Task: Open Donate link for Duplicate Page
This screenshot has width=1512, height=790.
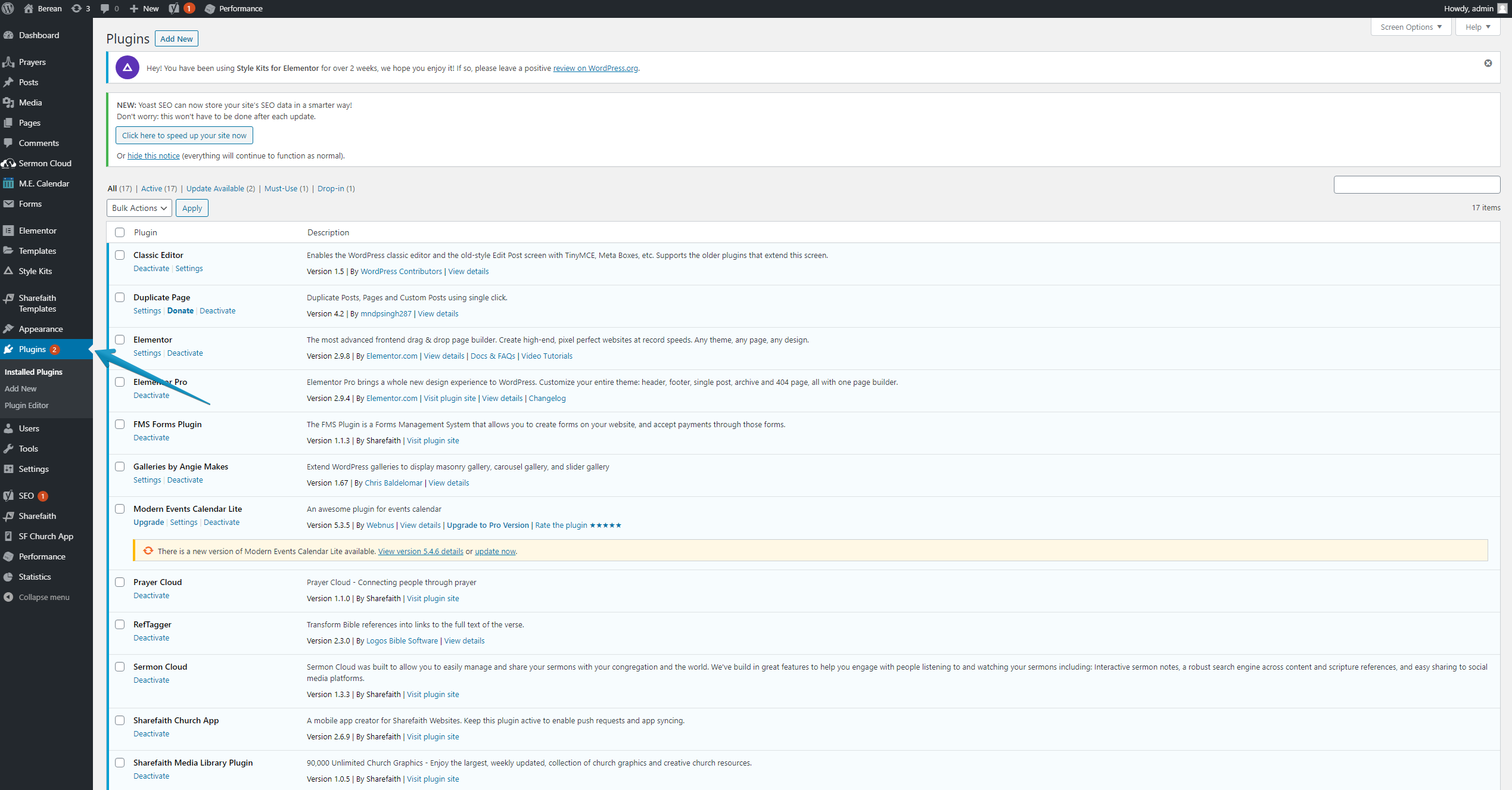Action: (x=181, y=311)
